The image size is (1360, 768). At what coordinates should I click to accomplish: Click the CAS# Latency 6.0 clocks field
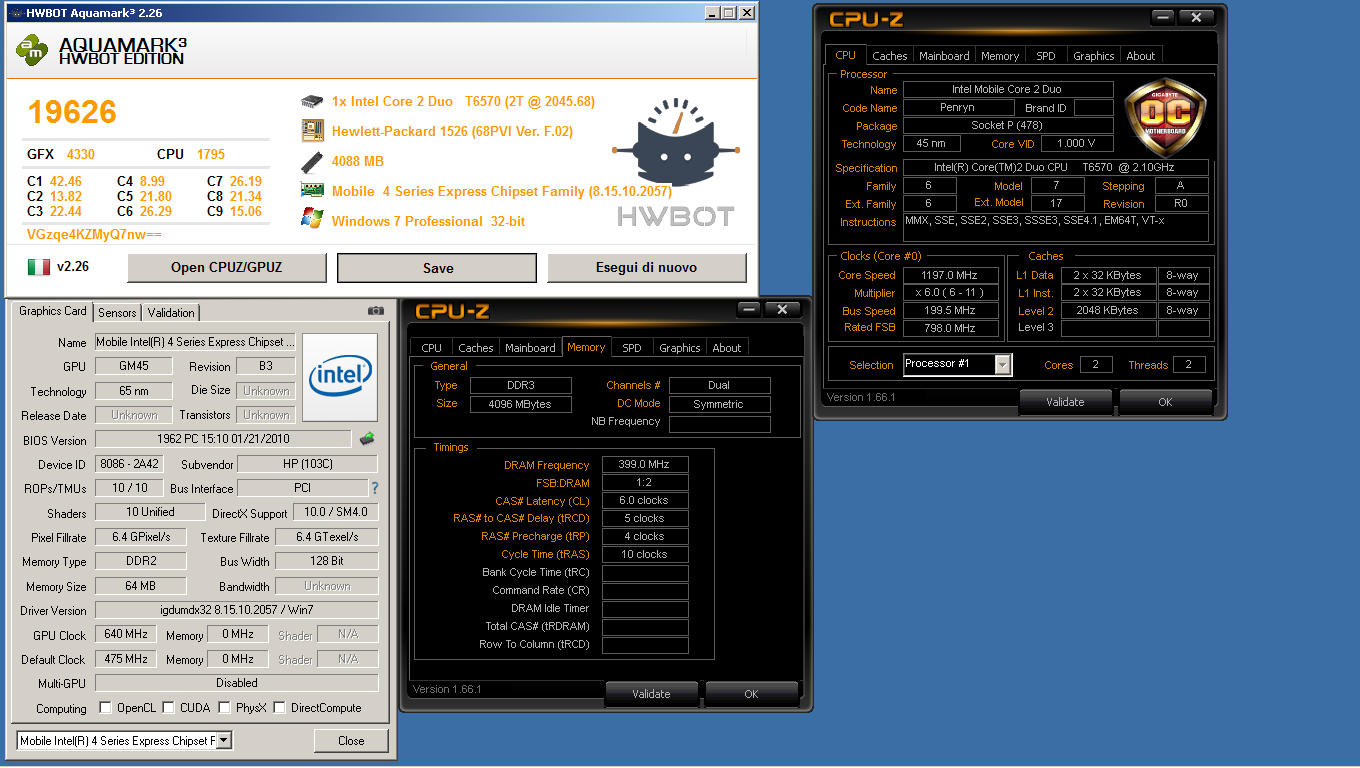tap(645, 501)
